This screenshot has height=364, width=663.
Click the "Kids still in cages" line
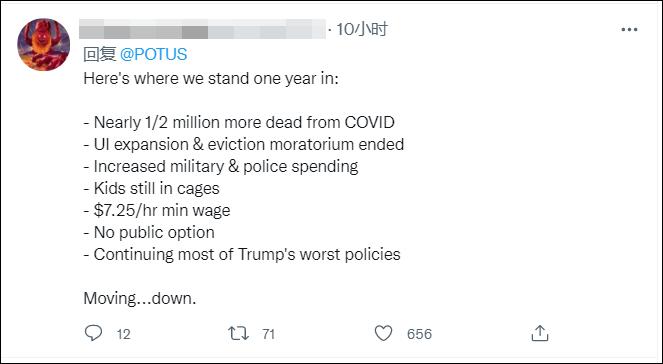(152, 189)
